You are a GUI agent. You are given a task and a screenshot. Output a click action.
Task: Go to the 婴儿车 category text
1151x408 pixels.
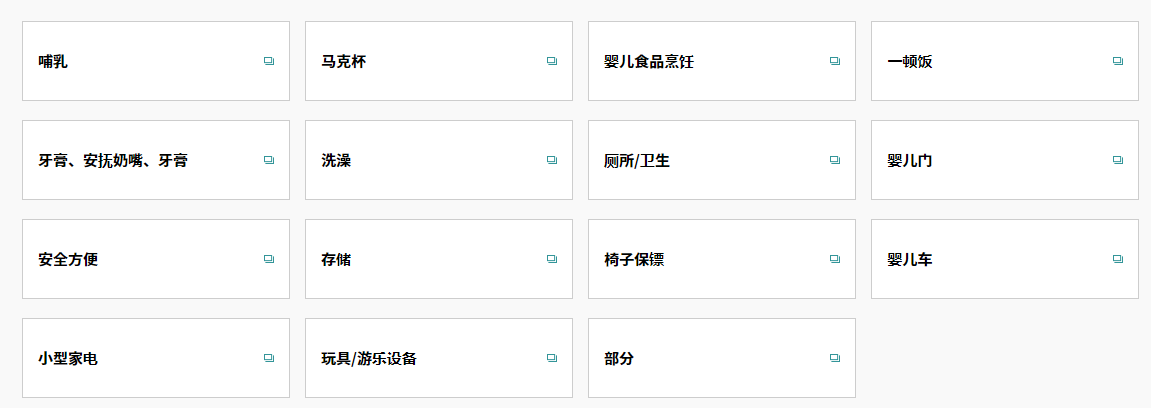(x=909, y=260)
